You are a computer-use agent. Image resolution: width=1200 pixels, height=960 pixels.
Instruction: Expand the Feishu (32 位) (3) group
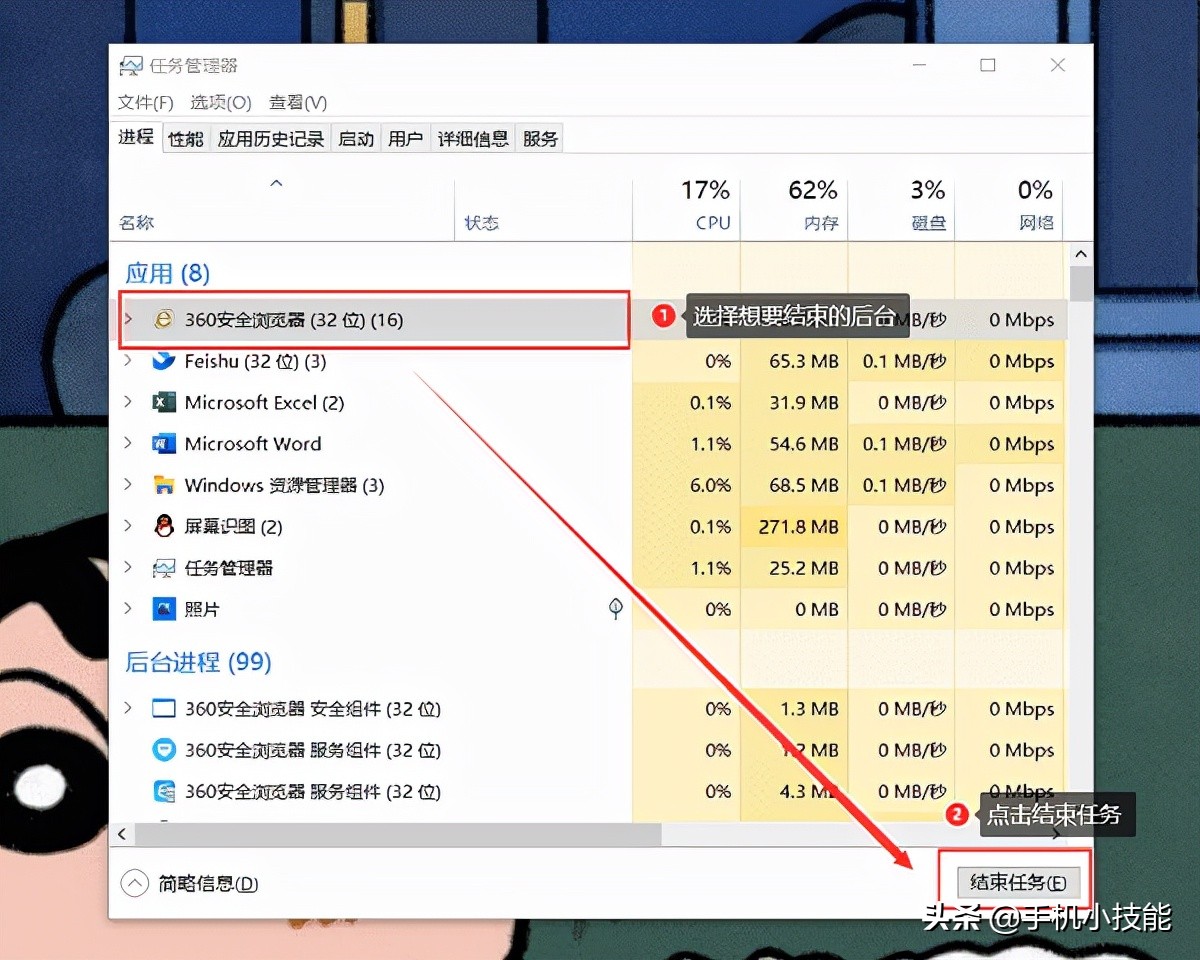128,361
